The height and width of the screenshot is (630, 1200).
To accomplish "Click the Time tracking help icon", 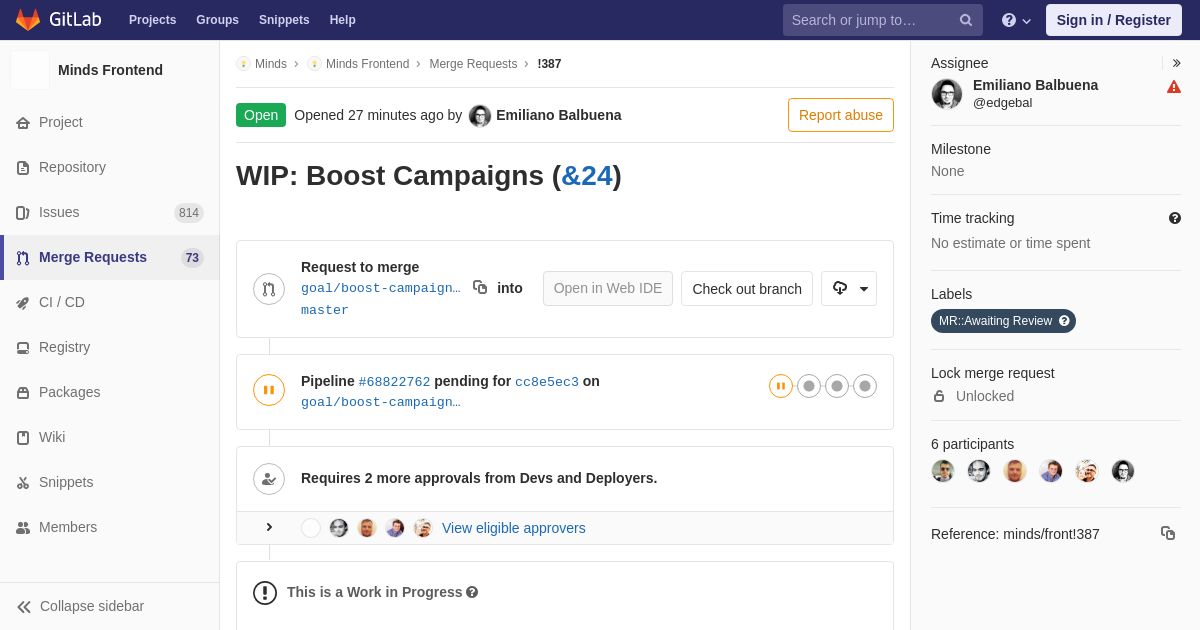I will [1175, 218].
